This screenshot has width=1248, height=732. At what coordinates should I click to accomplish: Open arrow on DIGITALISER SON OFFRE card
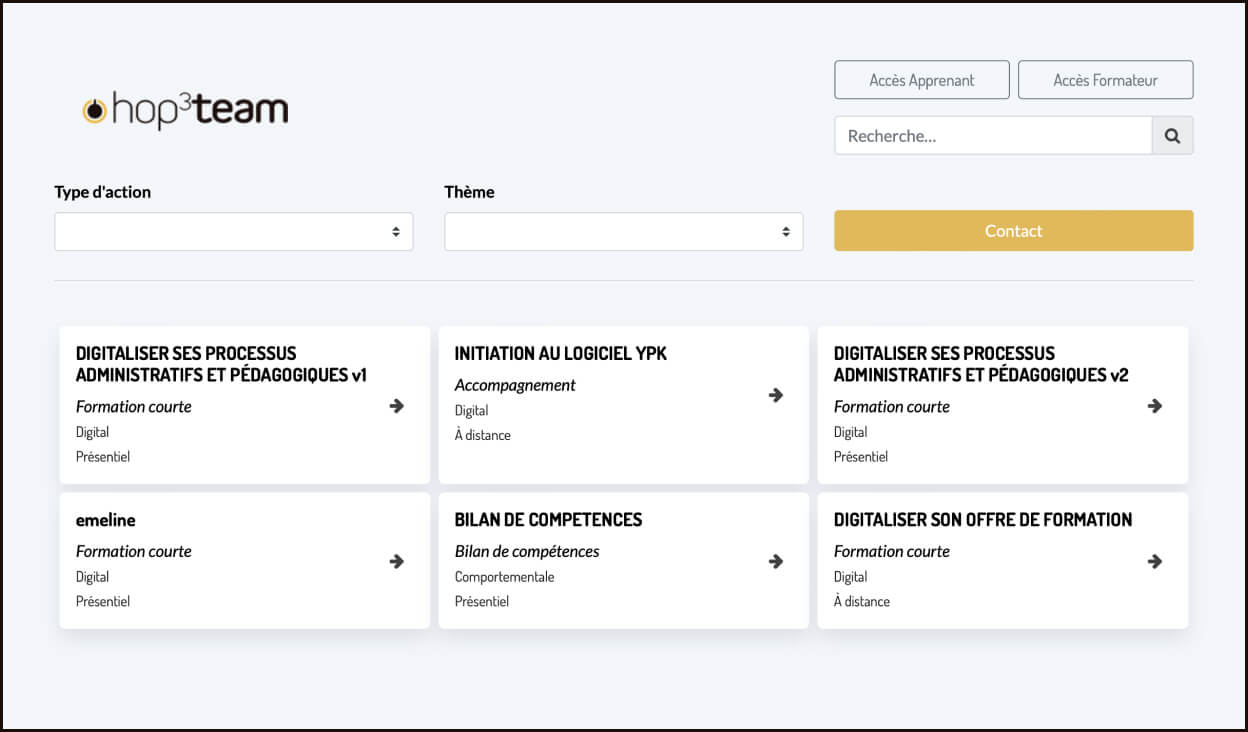tap(1154, 561)
